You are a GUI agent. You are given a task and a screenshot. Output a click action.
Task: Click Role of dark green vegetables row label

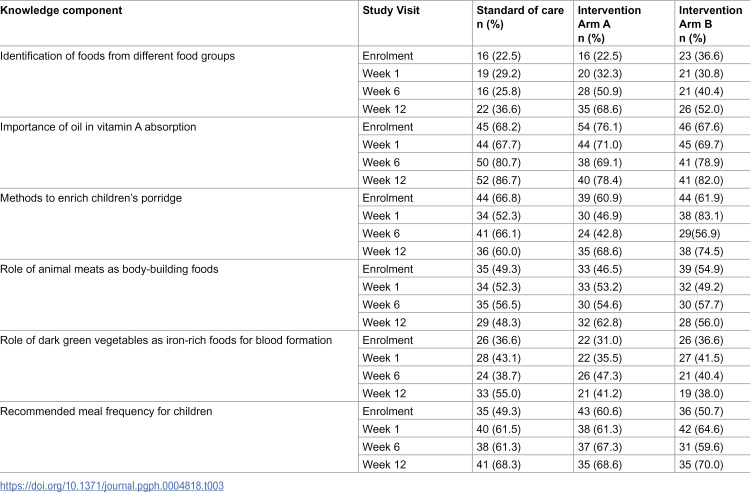166,340
